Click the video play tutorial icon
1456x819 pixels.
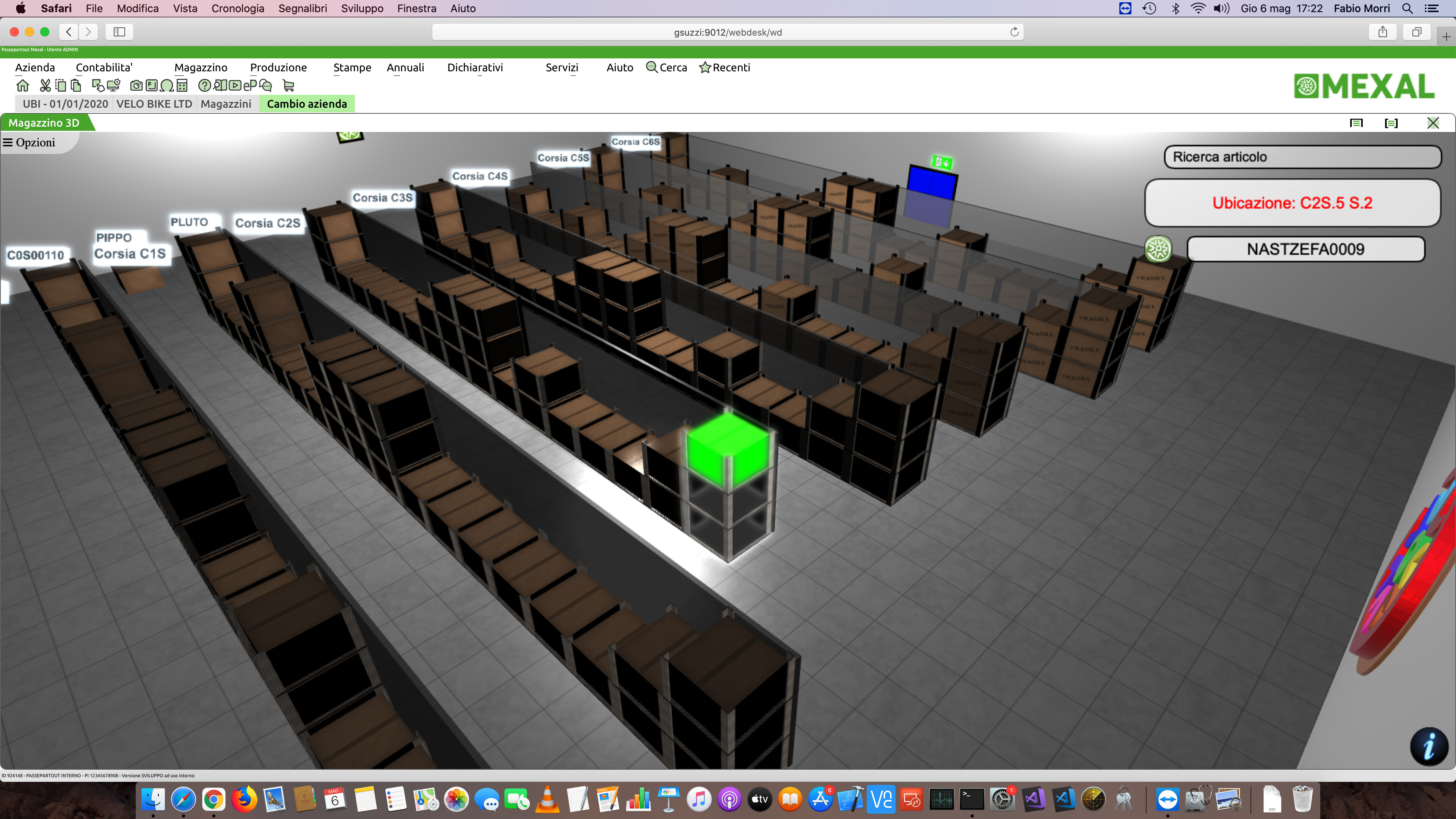[235, 86]
